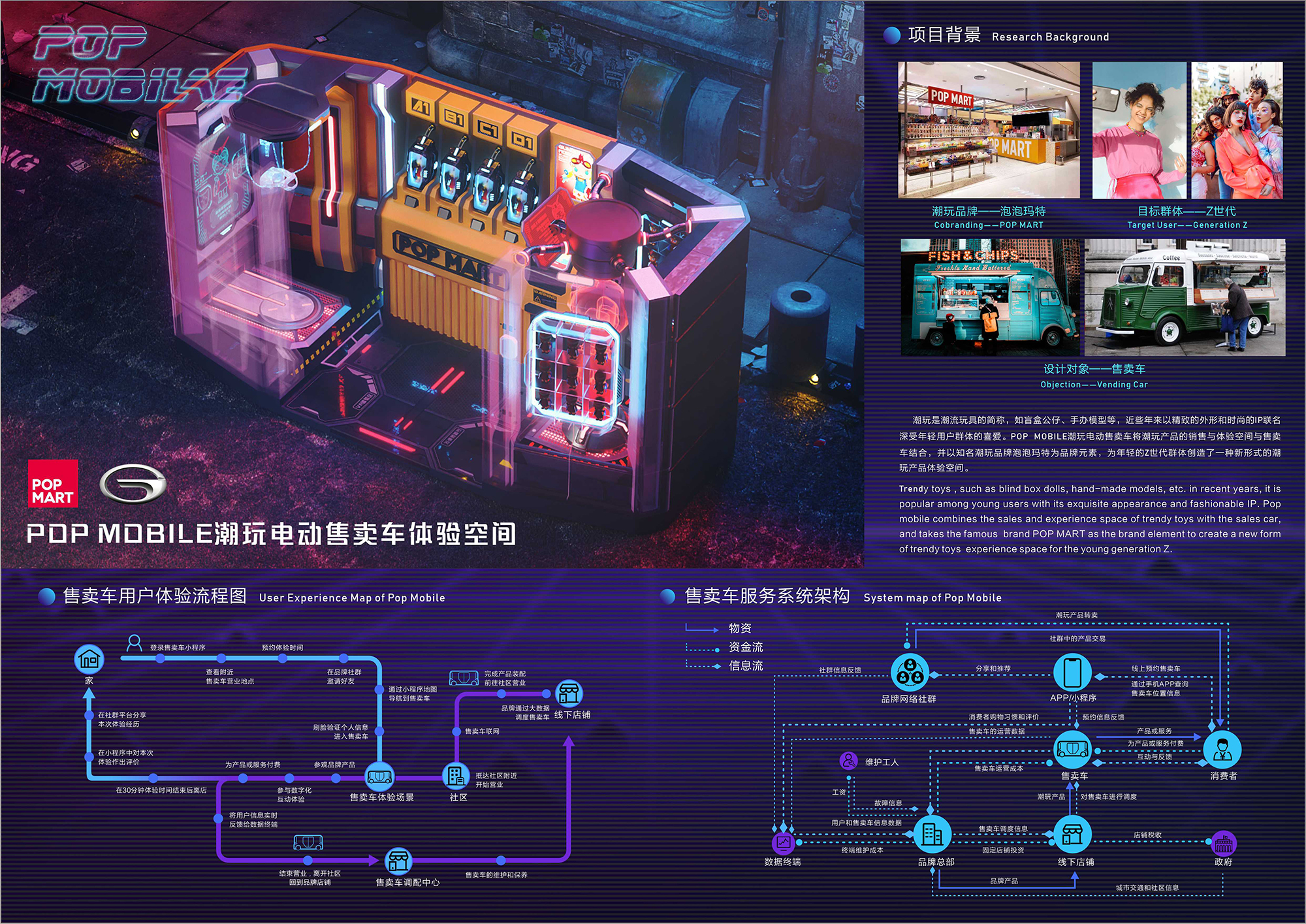Click the 政府 government building icon
1306x924 pixels.
(x=1224, y=844)
